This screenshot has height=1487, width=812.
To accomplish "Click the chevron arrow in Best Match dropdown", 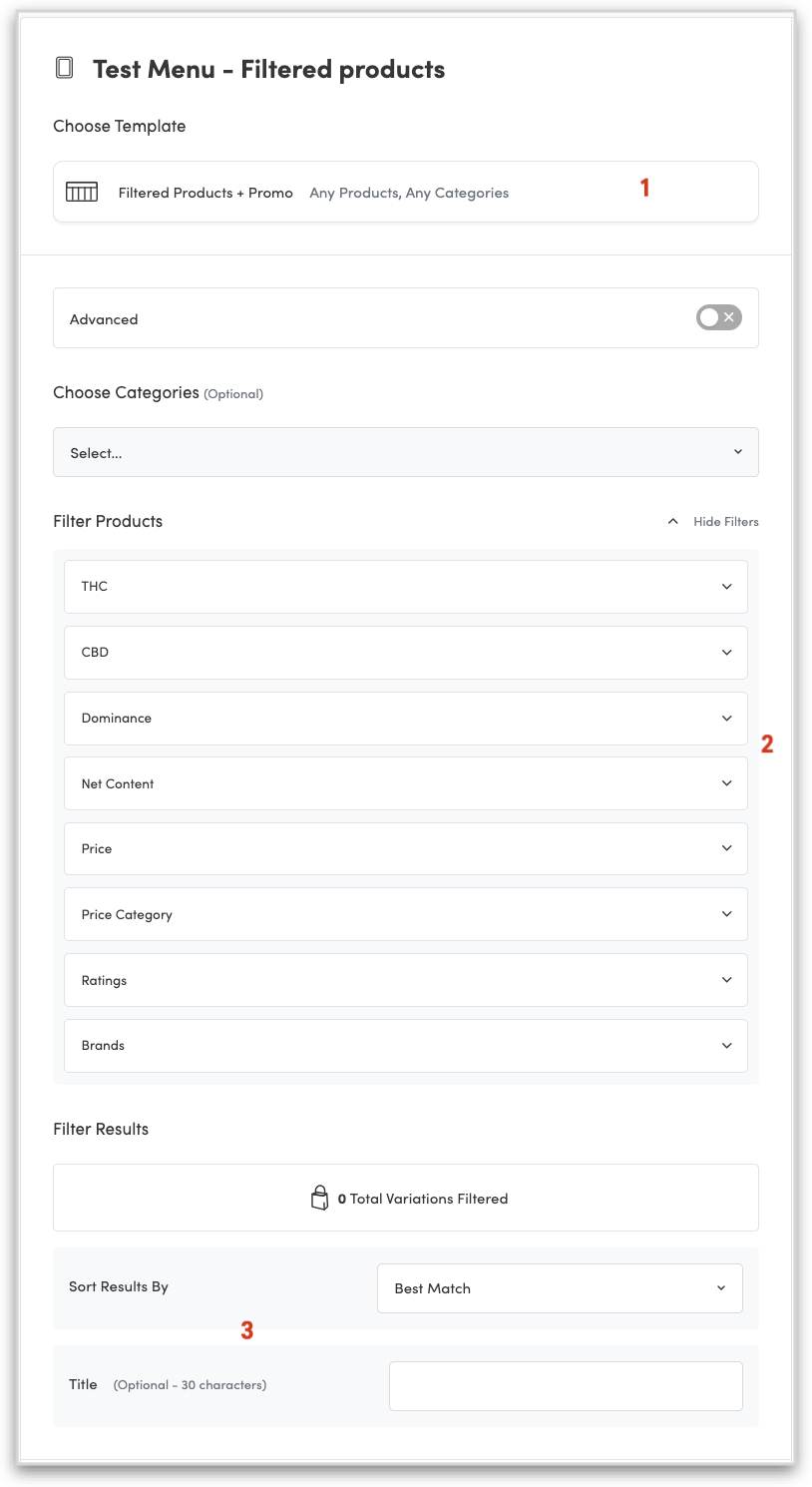I will (x=721, y=1288).
